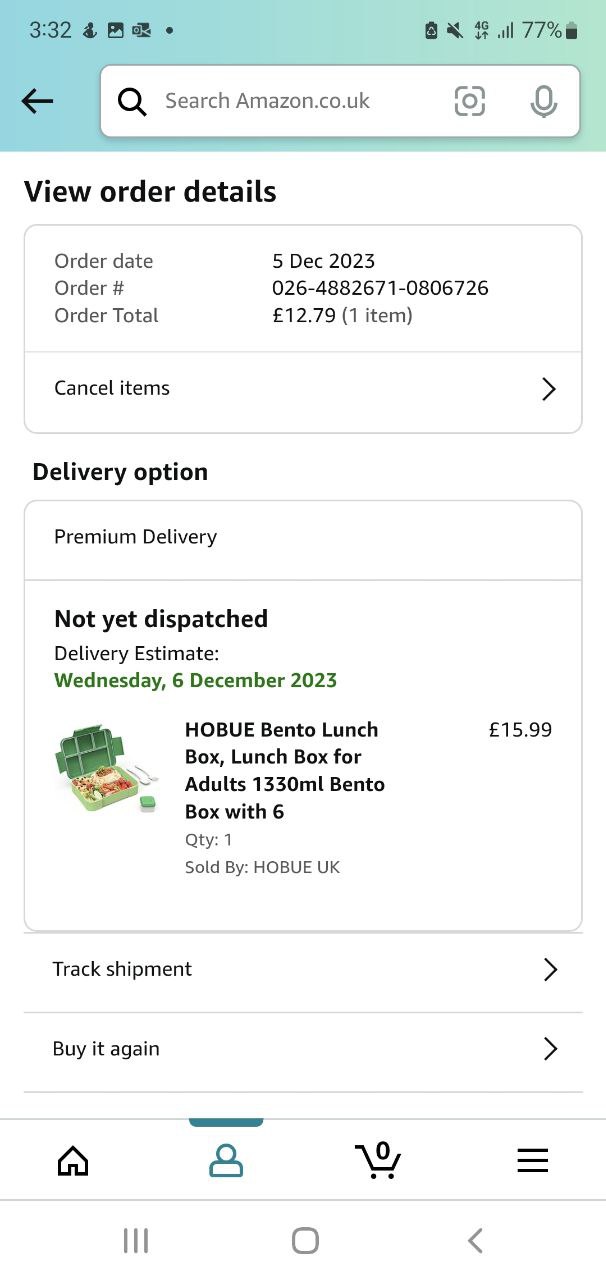Tap the Android recent apps button
606x1280 pixels.
135,1241
